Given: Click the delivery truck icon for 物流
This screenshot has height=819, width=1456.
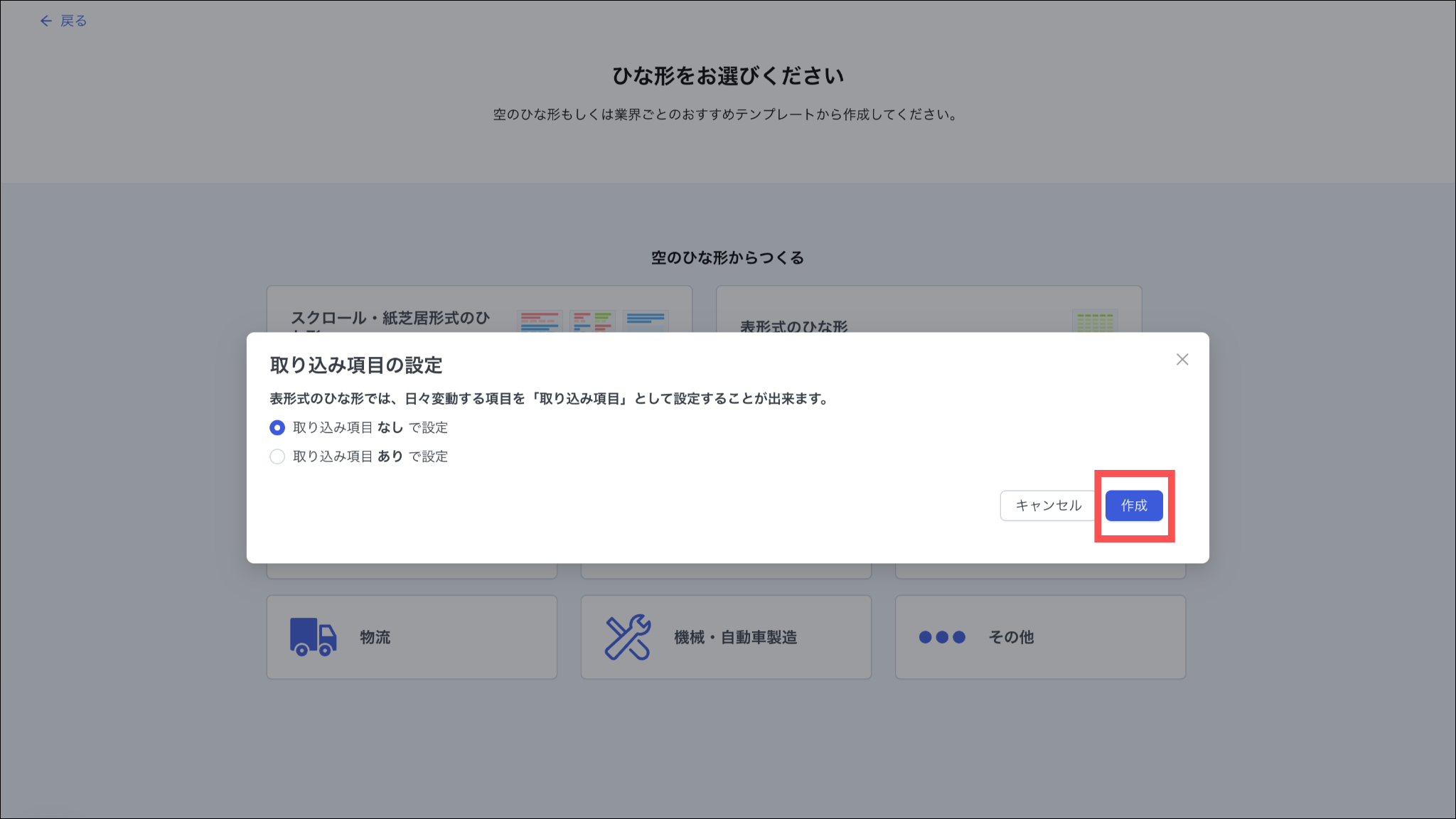Looking at the screenshot, I should [313, 636].
